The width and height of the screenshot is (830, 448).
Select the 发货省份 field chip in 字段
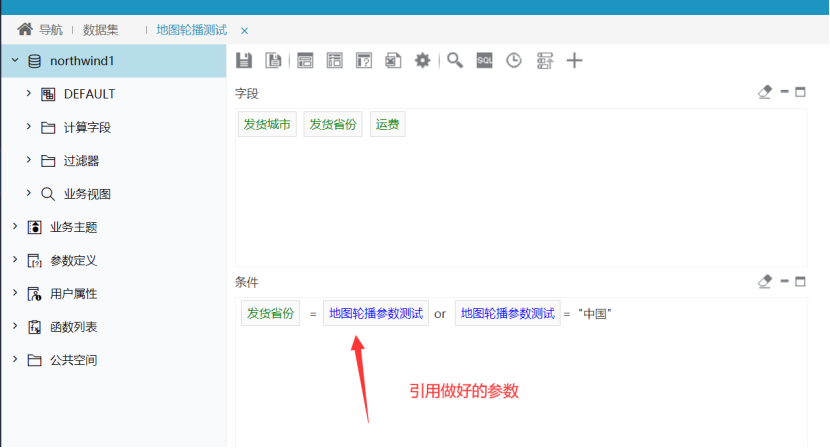coord(333,124)
